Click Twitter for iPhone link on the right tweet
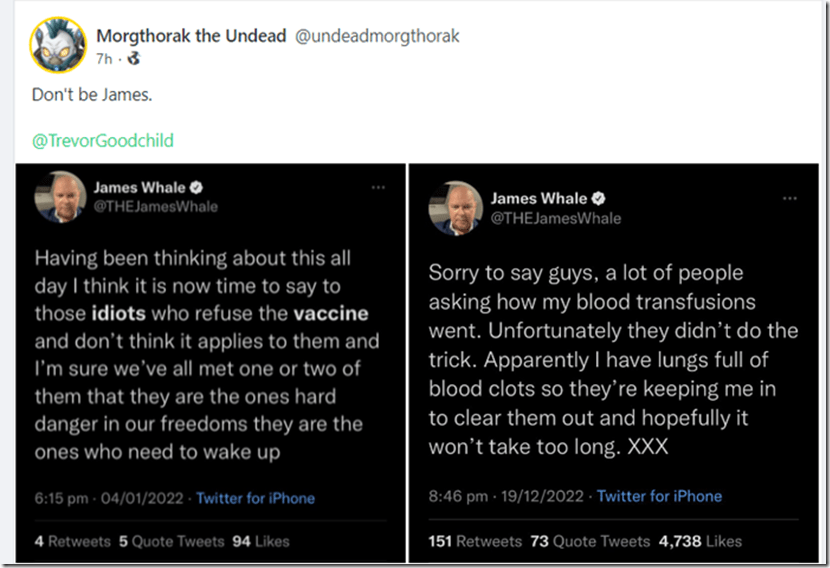The height and width of the screenshot is (568, 830). pos(659,496)
